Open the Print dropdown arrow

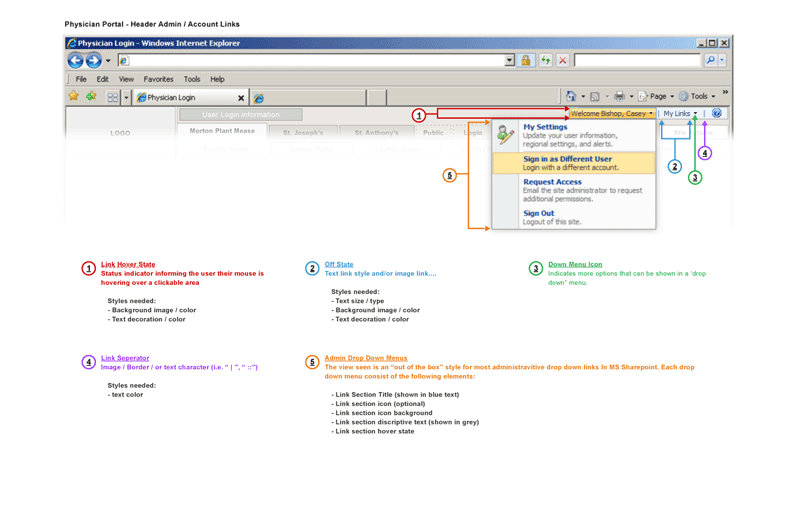[x=631, y=96]
